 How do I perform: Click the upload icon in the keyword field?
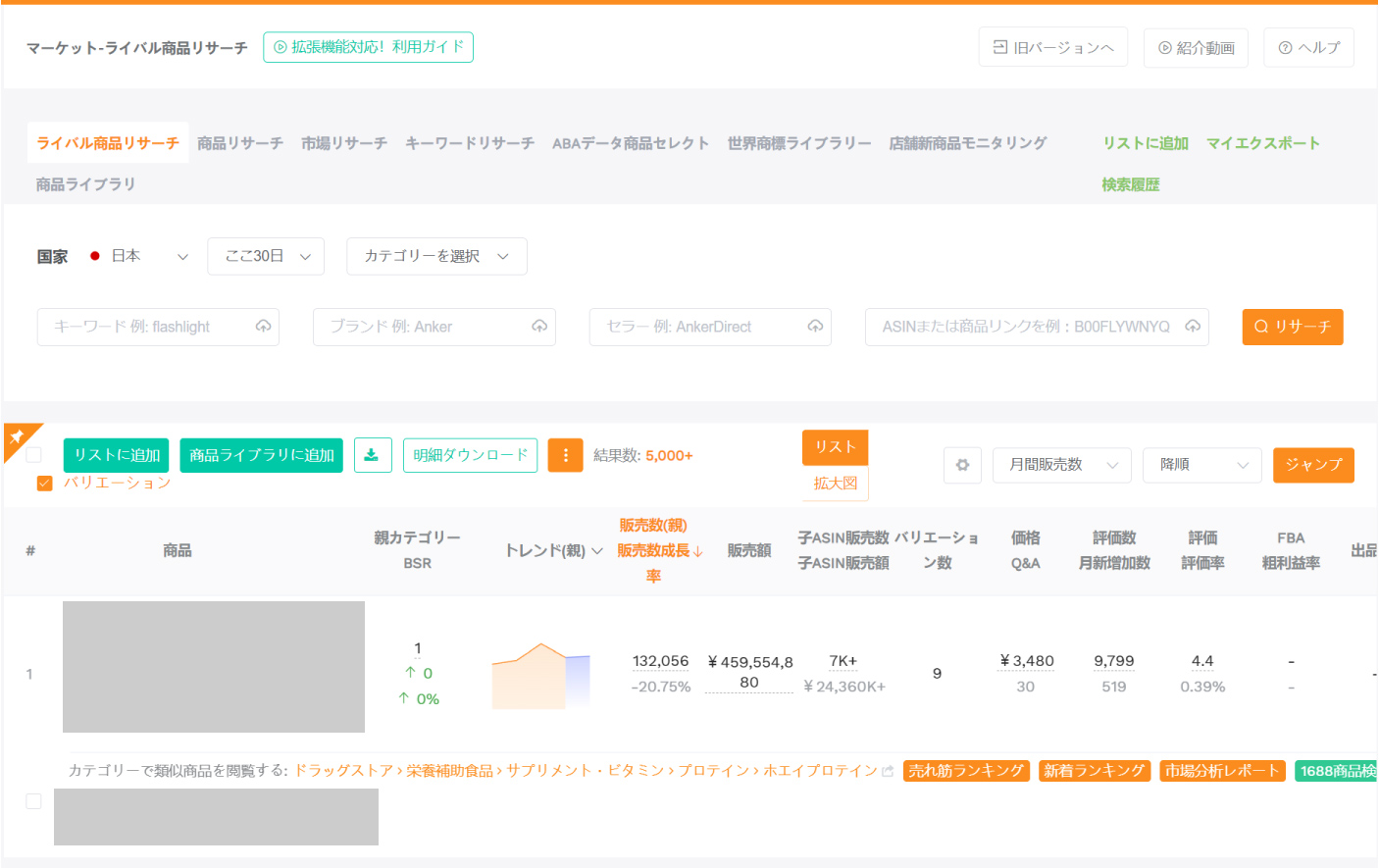pyautogui.click(x=263, y=326)
